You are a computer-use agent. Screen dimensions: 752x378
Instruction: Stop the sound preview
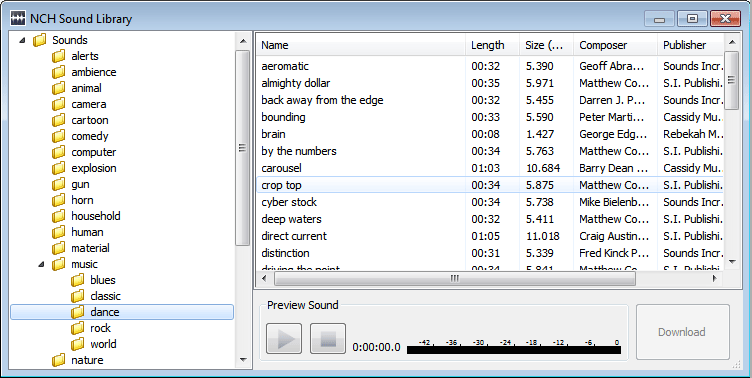click(x=328, y=339)
